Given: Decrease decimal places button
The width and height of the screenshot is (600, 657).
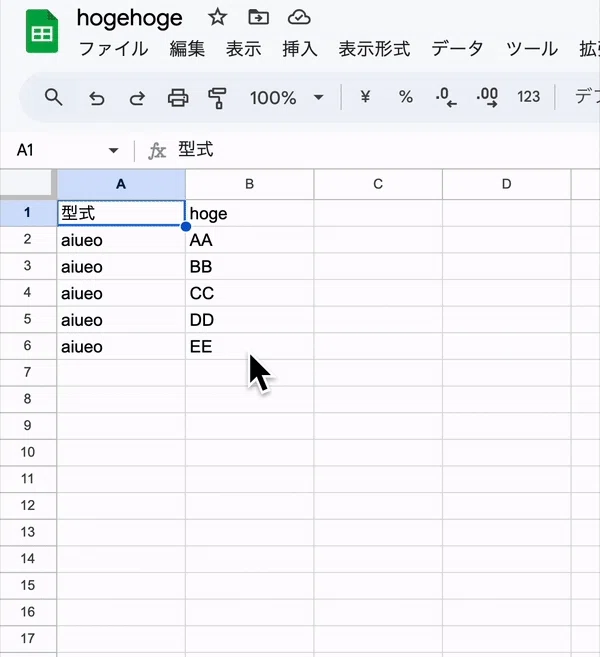Looking at the screenshot, I should [446, 98].
